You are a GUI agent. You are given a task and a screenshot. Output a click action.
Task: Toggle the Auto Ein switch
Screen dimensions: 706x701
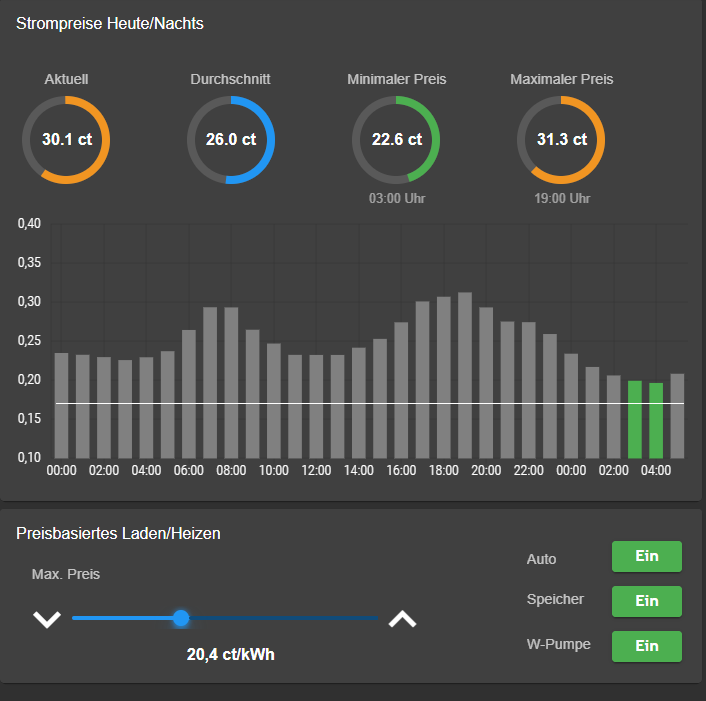click(x=646, y=557)
